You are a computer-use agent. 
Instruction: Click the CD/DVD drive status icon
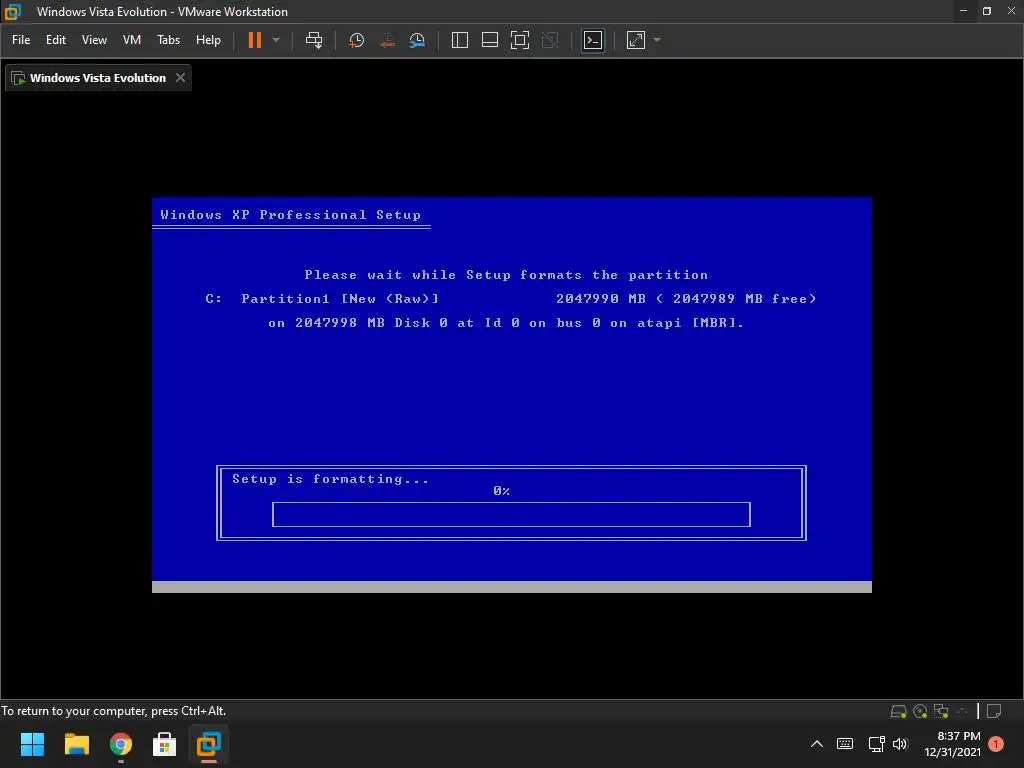[920, 711]
